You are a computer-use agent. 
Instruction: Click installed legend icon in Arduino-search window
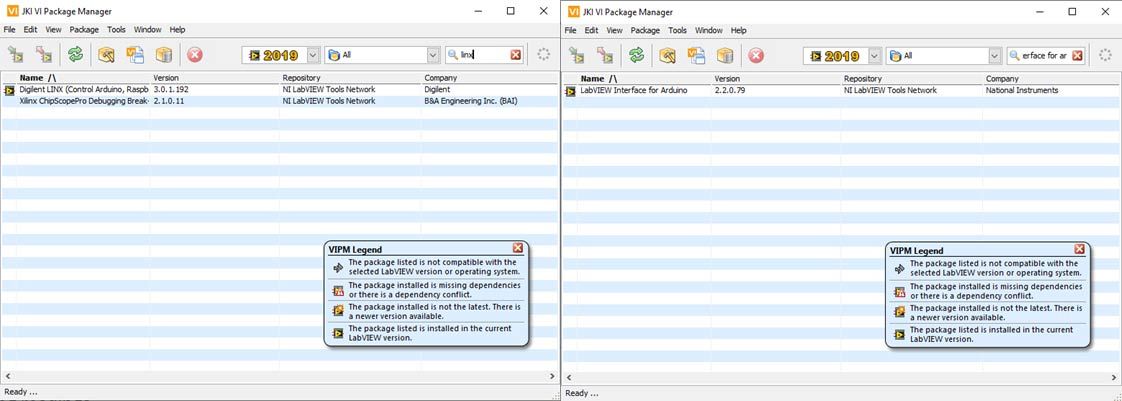point(899,334)
